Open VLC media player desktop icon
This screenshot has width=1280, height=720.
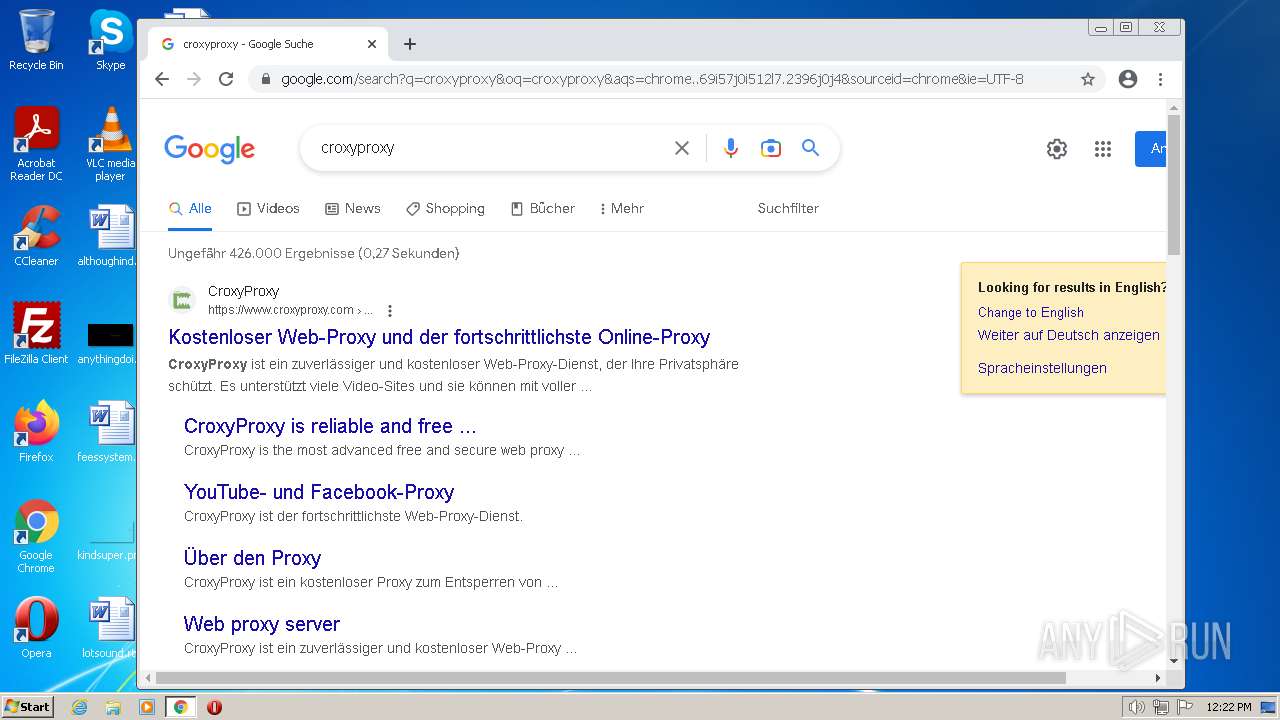point(110,144)
